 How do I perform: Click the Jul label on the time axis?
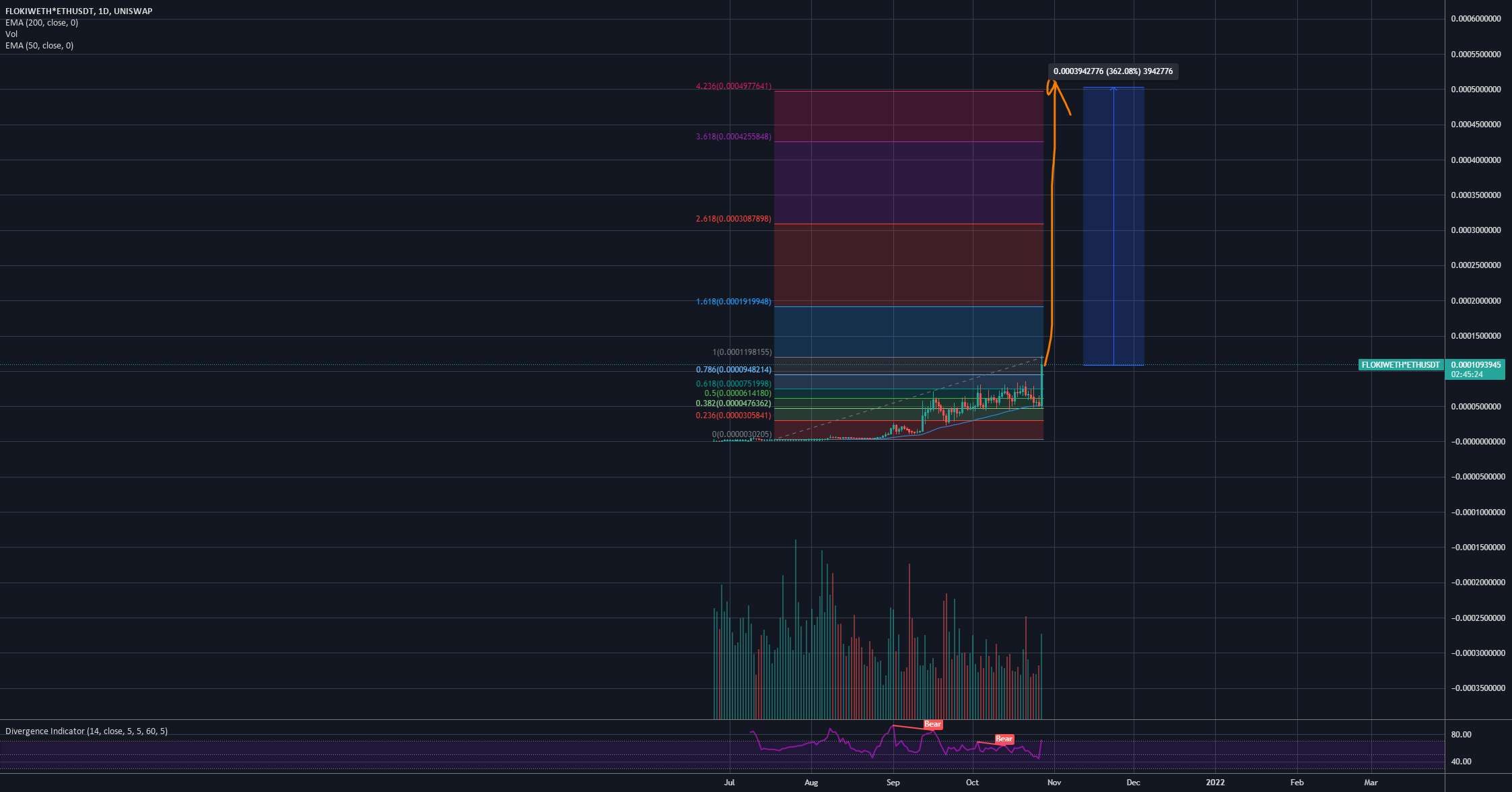click(729, 783)
